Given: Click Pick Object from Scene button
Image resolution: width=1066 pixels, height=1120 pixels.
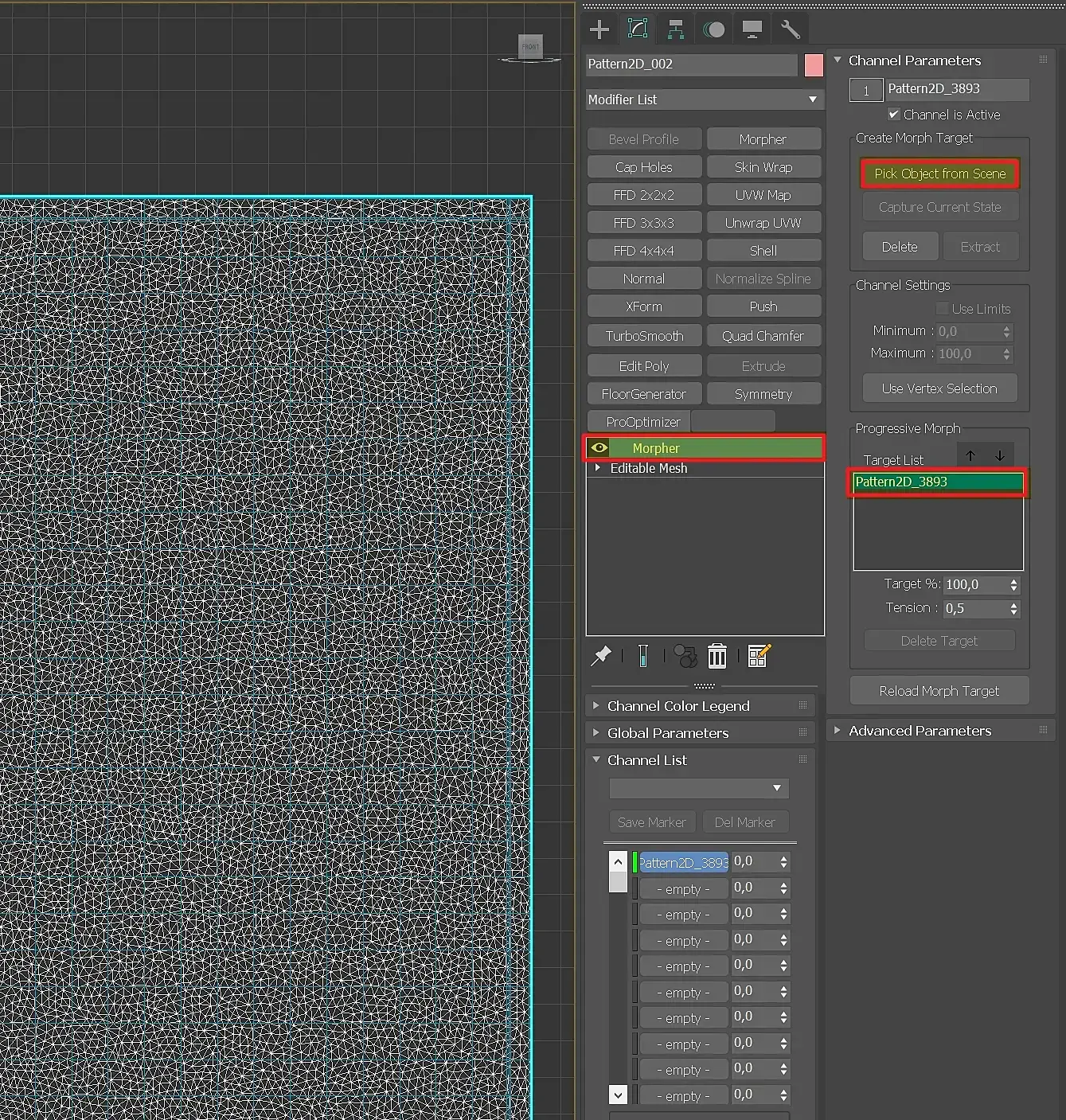Looking at the screenshot, I should pos(939,174).
